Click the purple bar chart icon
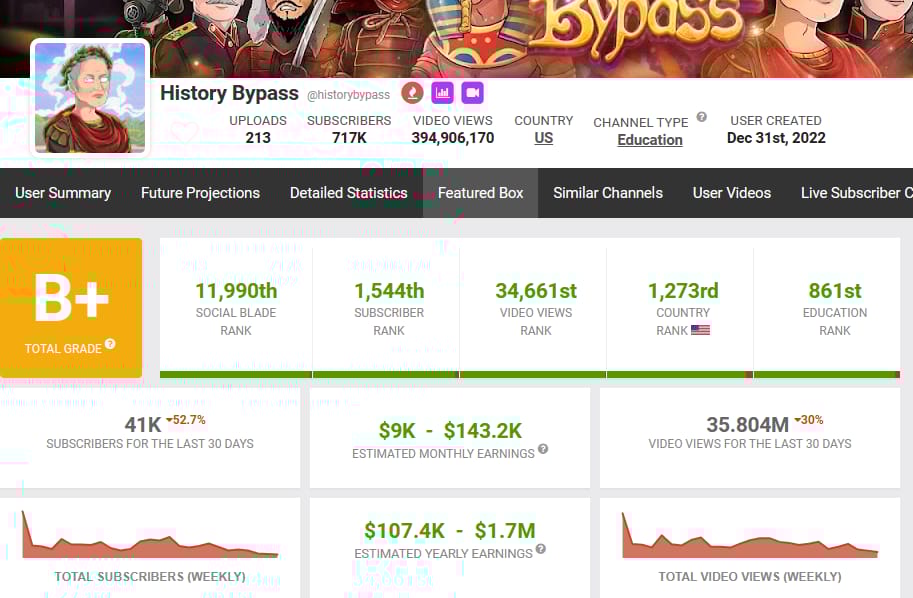 click(443, 93)
